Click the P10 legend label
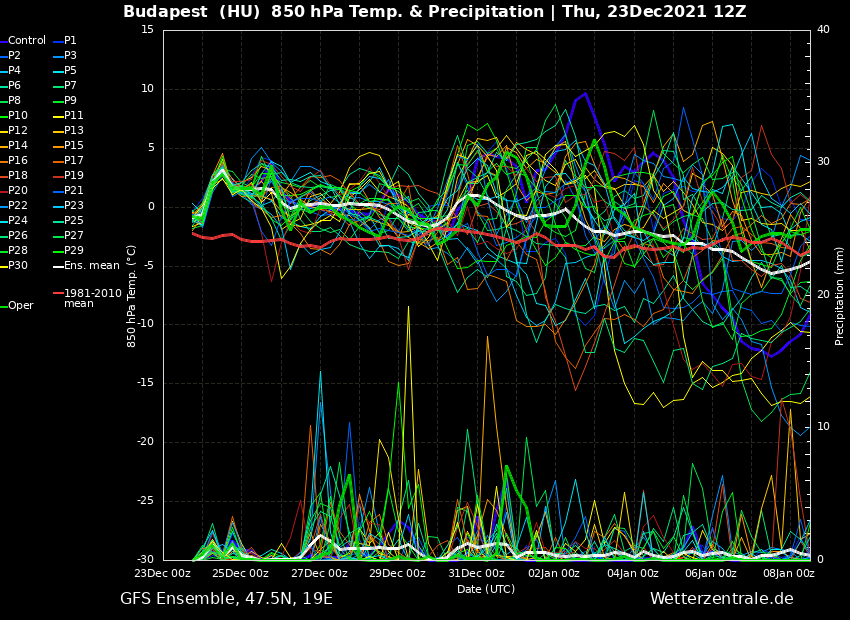The image size is (850, 620). click(x=18, y=116)
